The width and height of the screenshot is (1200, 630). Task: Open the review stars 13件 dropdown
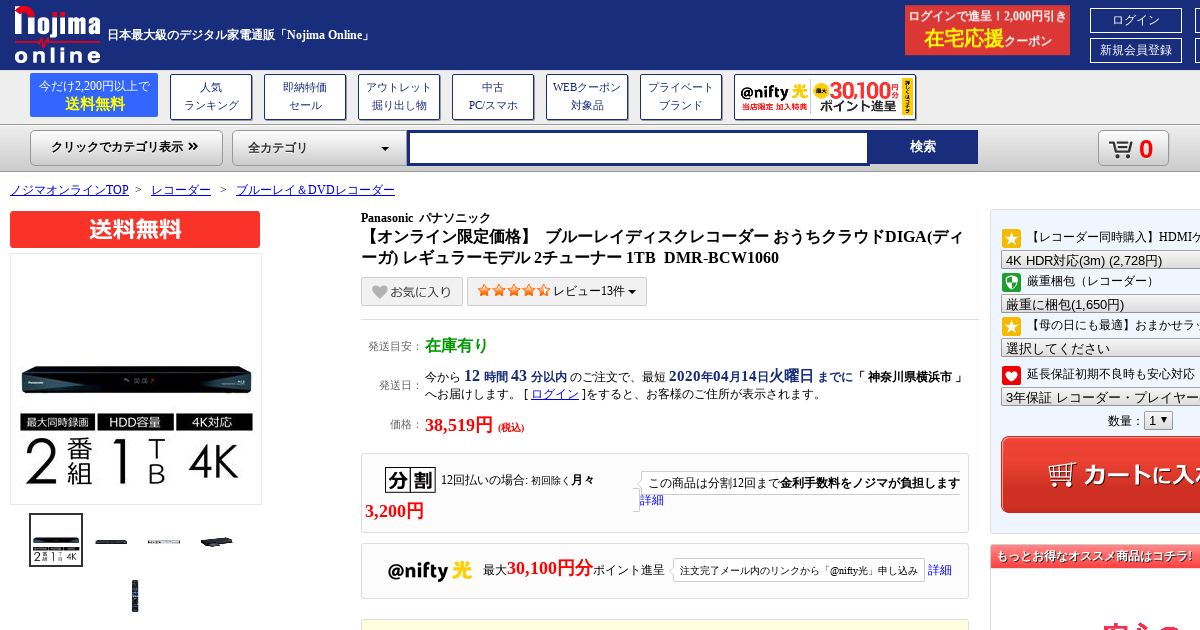(557, 292)
